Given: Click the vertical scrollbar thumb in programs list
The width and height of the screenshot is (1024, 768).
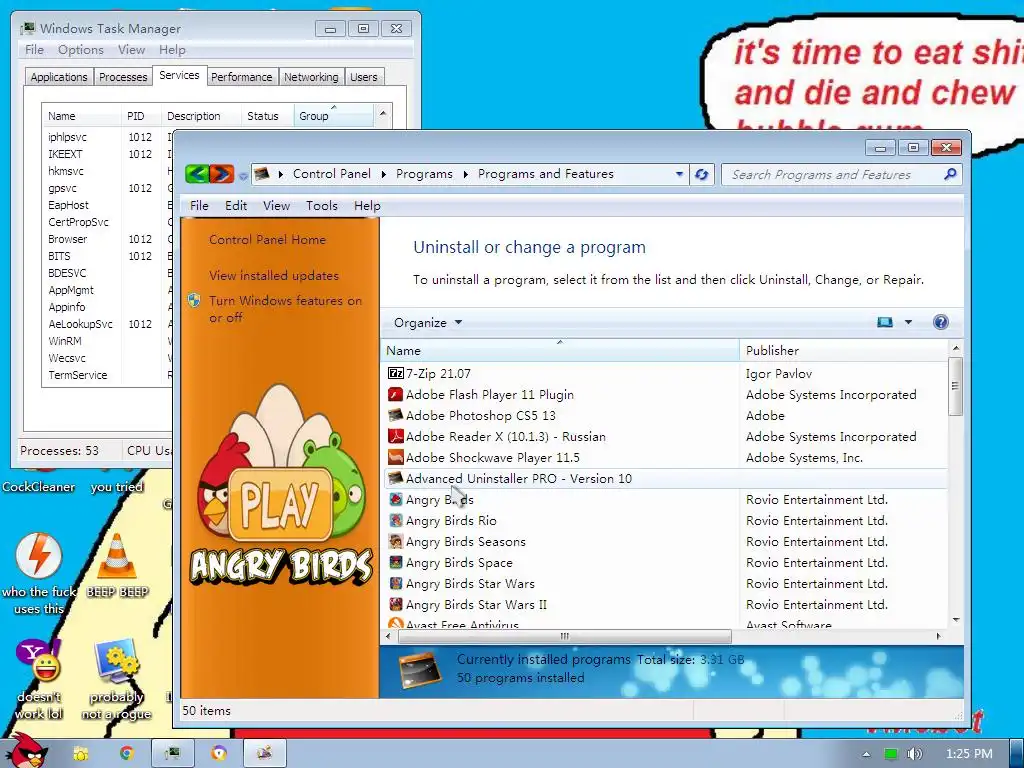Looking at the screenshot, I should (x=955, y=386).
